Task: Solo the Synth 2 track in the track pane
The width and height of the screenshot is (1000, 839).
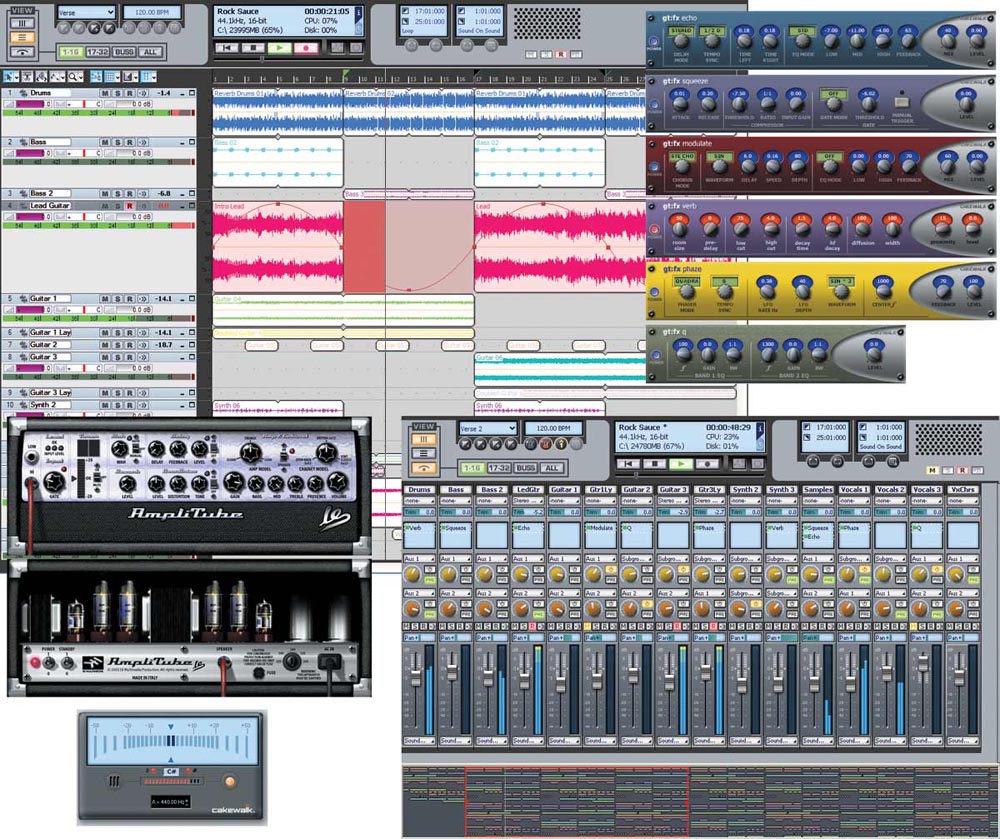Action: pos(117,405)
